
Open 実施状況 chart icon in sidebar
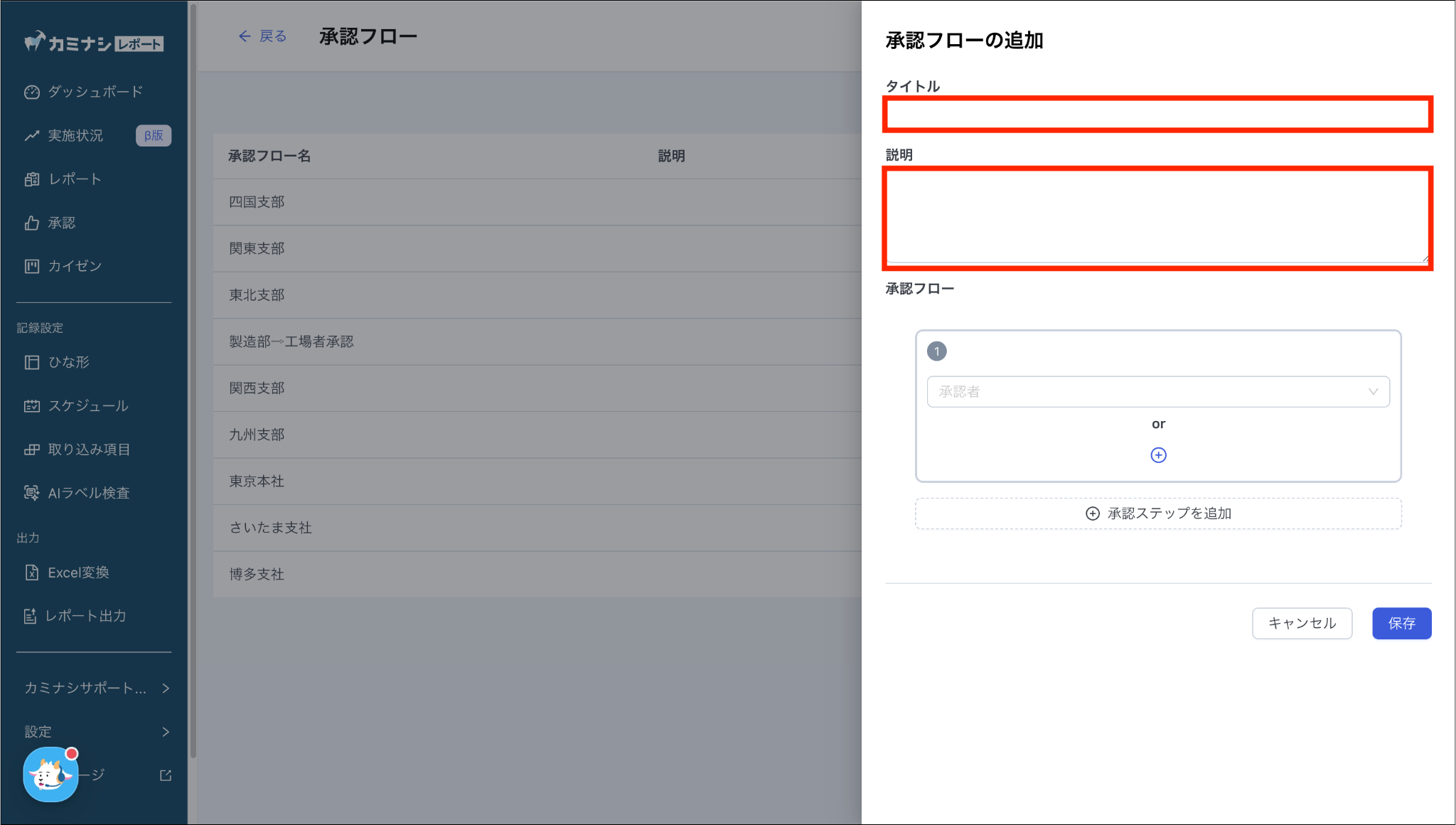pyautogui.click(x=31, y=136)
